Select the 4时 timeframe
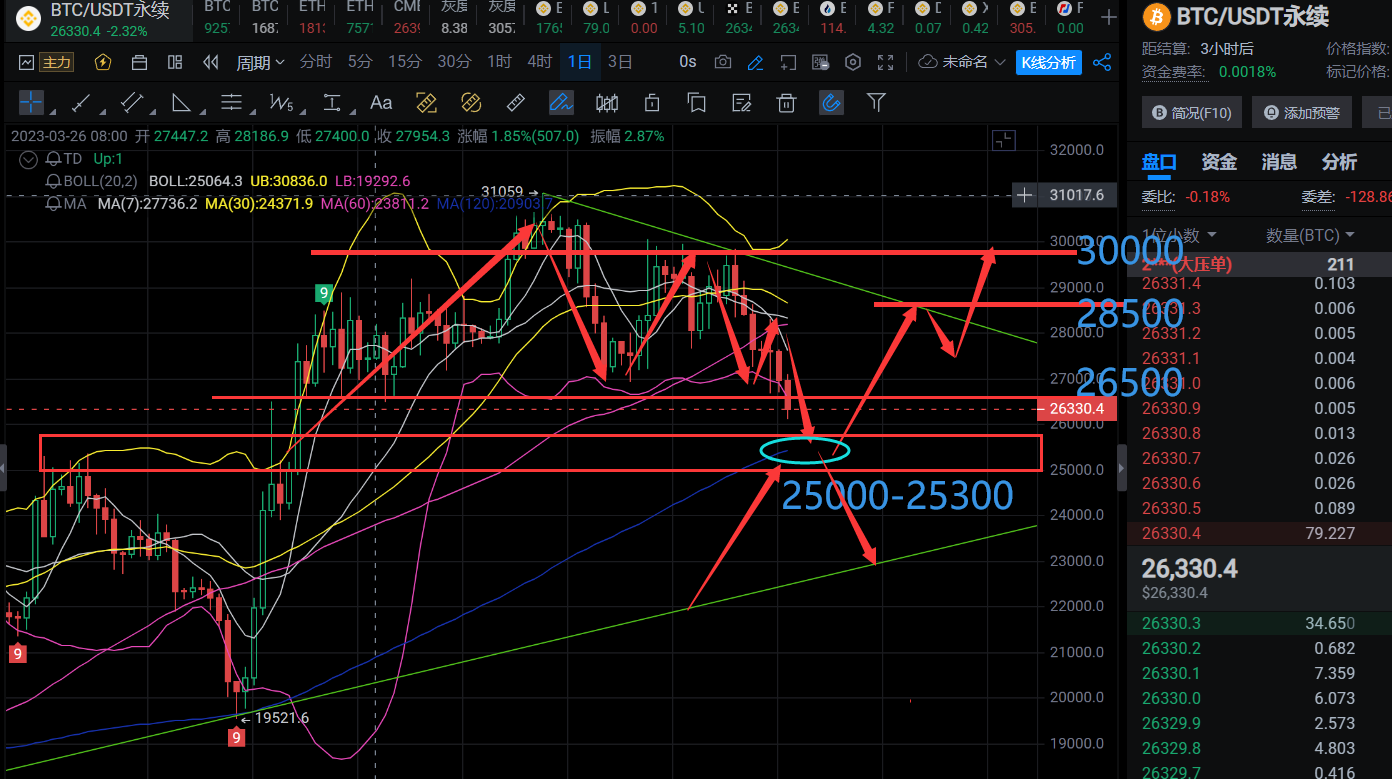 540,62
